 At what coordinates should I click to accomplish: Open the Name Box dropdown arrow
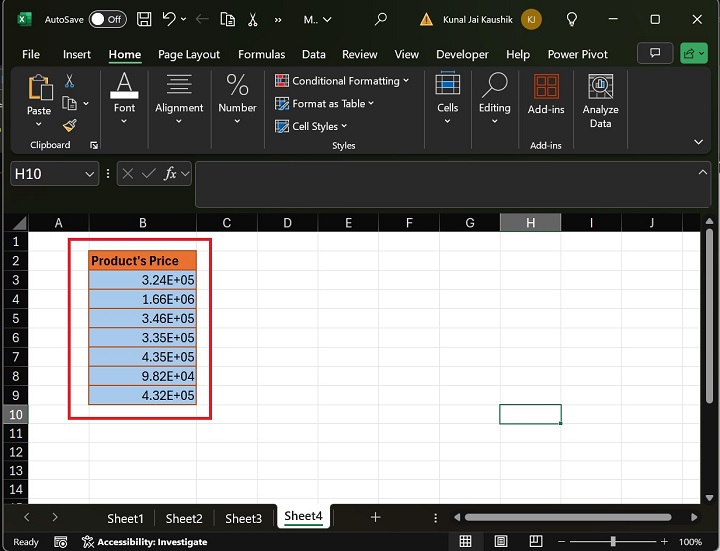90,174
